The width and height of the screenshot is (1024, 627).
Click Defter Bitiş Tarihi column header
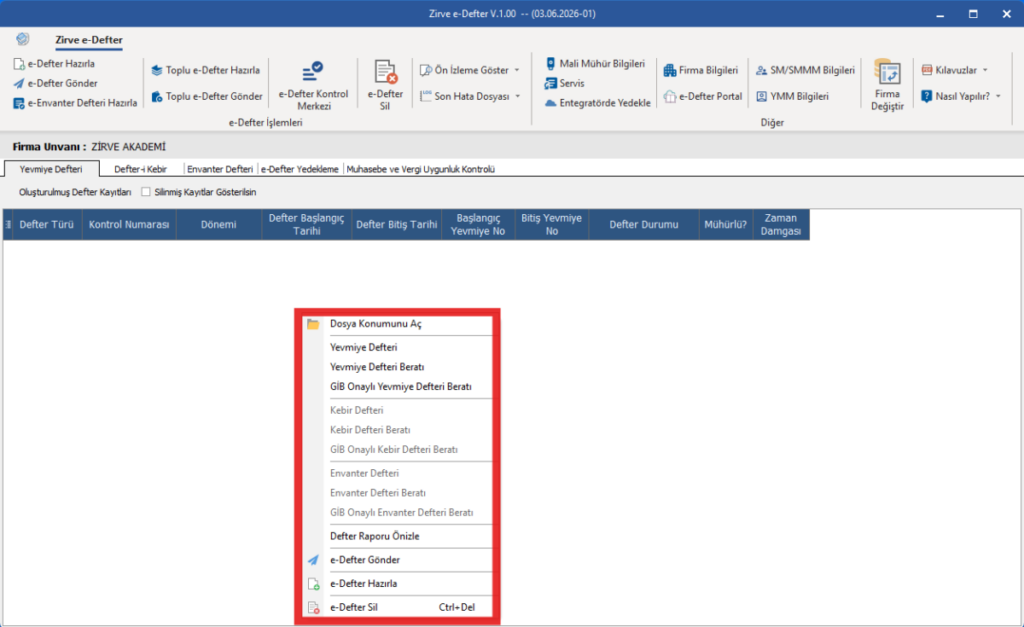pos(396,225)
